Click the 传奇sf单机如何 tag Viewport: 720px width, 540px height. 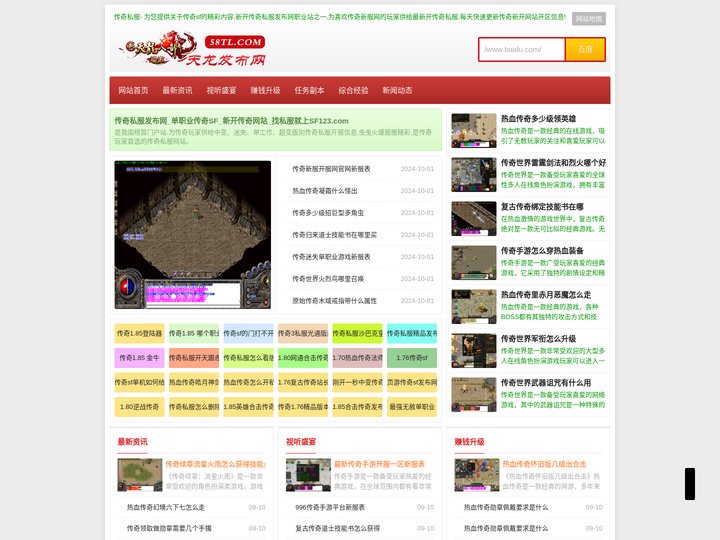point(139,382)
